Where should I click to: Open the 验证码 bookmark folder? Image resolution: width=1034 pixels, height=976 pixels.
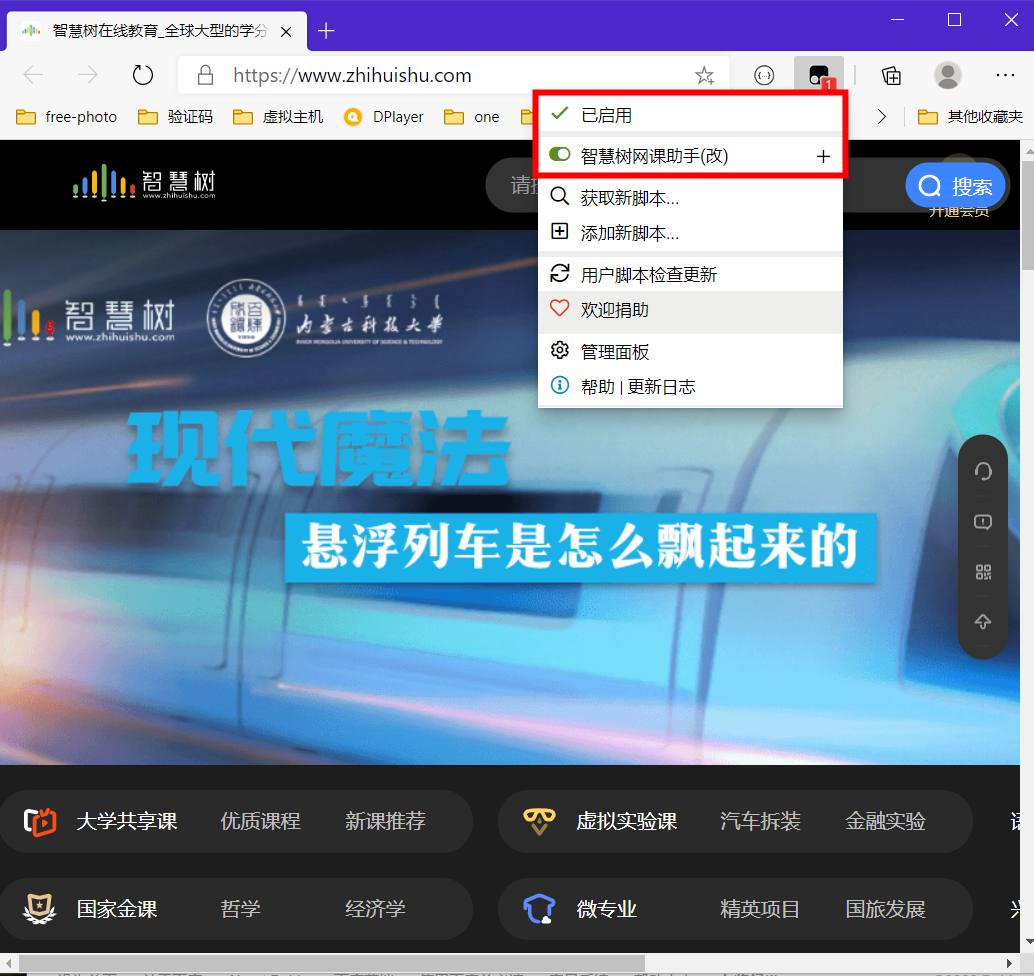tap(175, 117)
